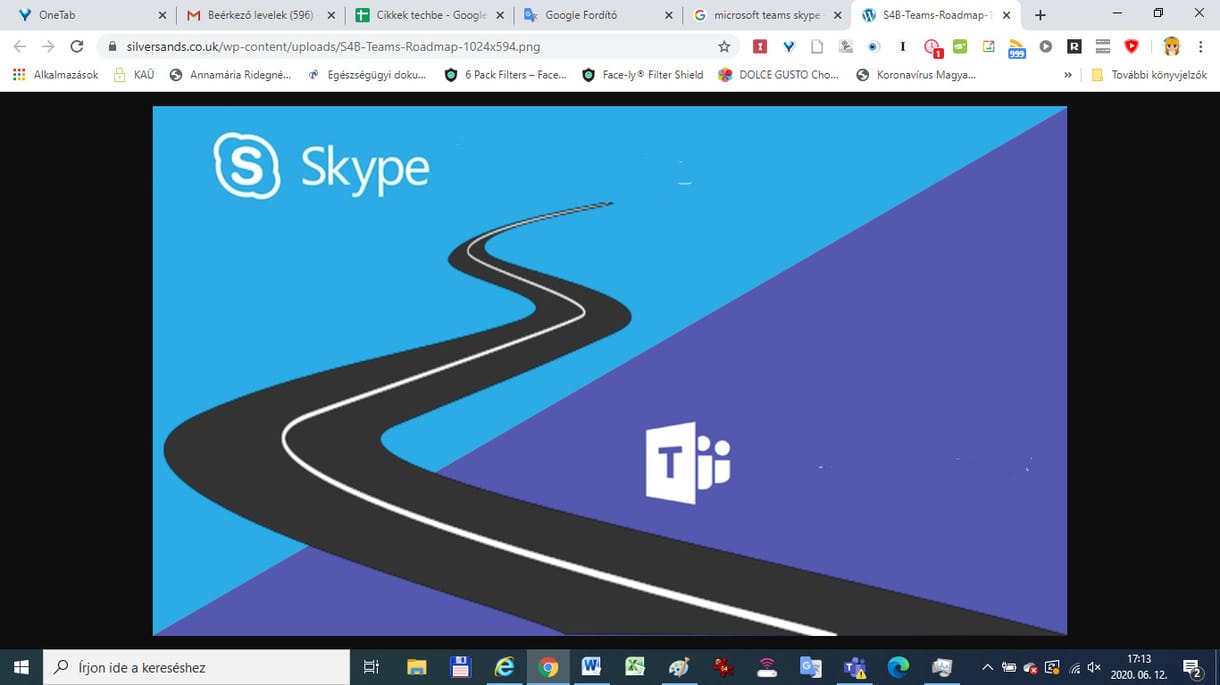The height and width of the screenshot is (685, 1220).
Task: Open File Explorer from the taskbar
Action: (x=416, y=667)
